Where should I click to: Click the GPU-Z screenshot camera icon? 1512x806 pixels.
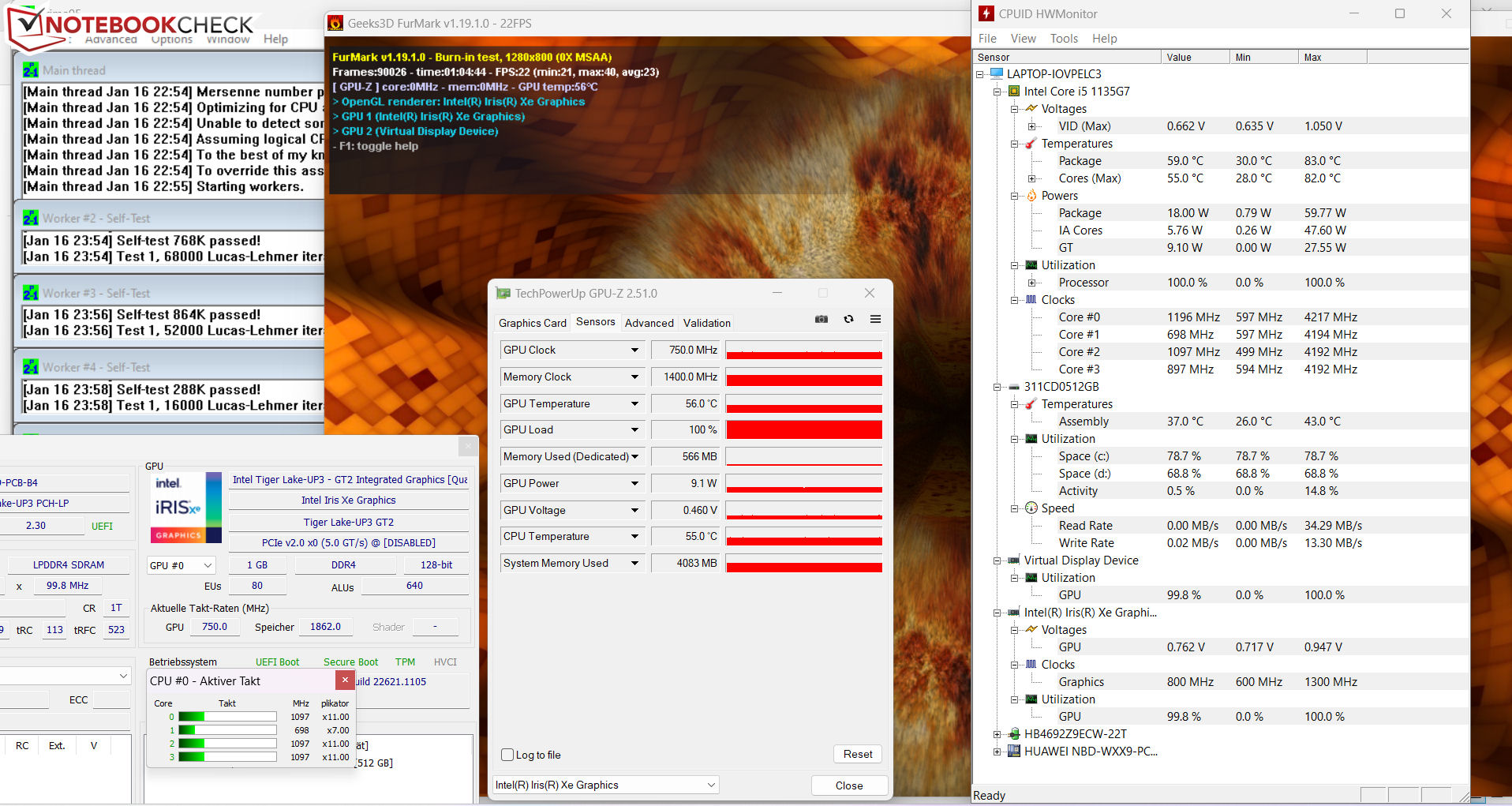tap(821, 319)
